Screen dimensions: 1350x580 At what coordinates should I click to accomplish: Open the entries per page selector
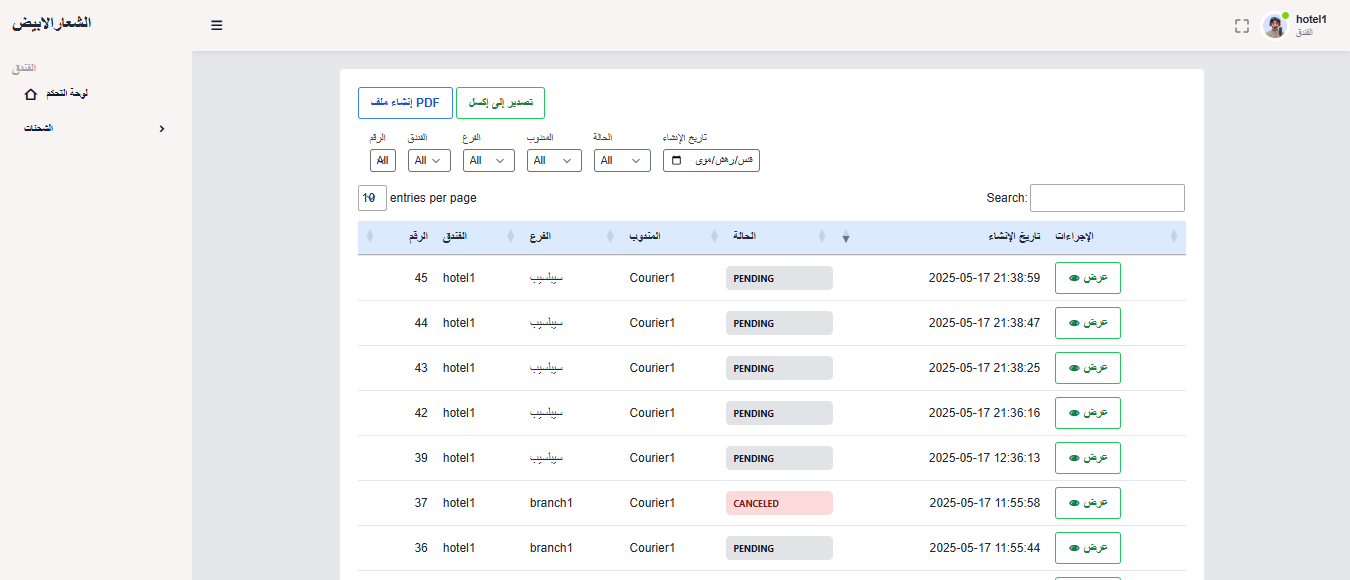point(372,198)
